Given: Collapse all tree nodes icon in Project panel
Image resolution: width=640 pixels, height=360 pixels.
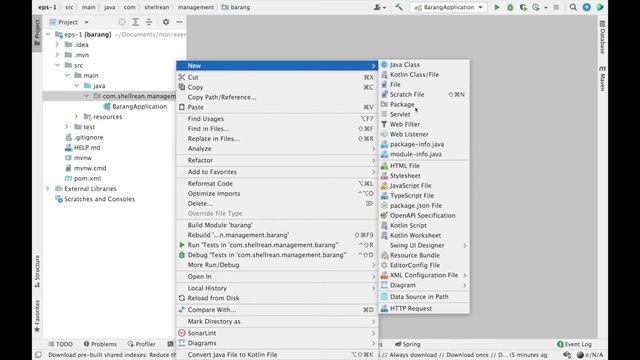Looking at the screenshot, I should pos(149,22).
